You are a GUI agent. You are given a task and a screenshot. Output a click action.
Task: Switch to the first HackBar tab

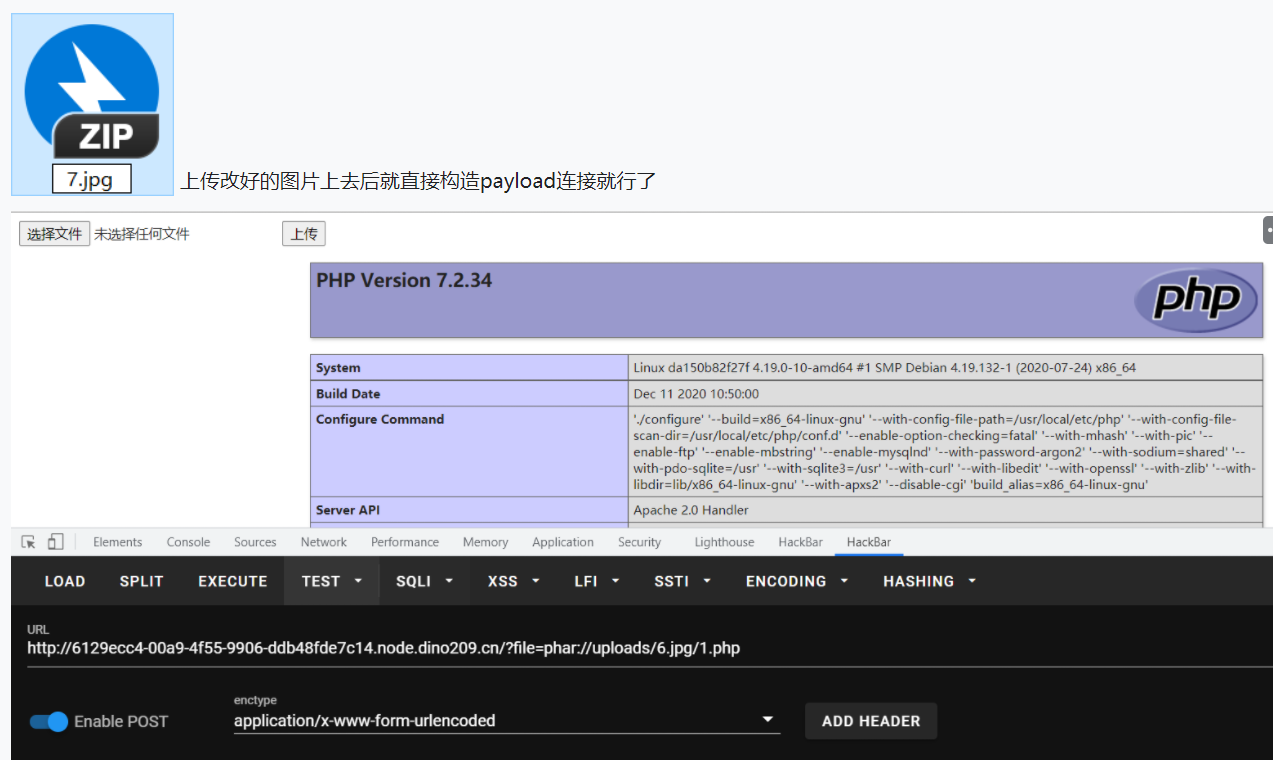[x=800, y=542]
